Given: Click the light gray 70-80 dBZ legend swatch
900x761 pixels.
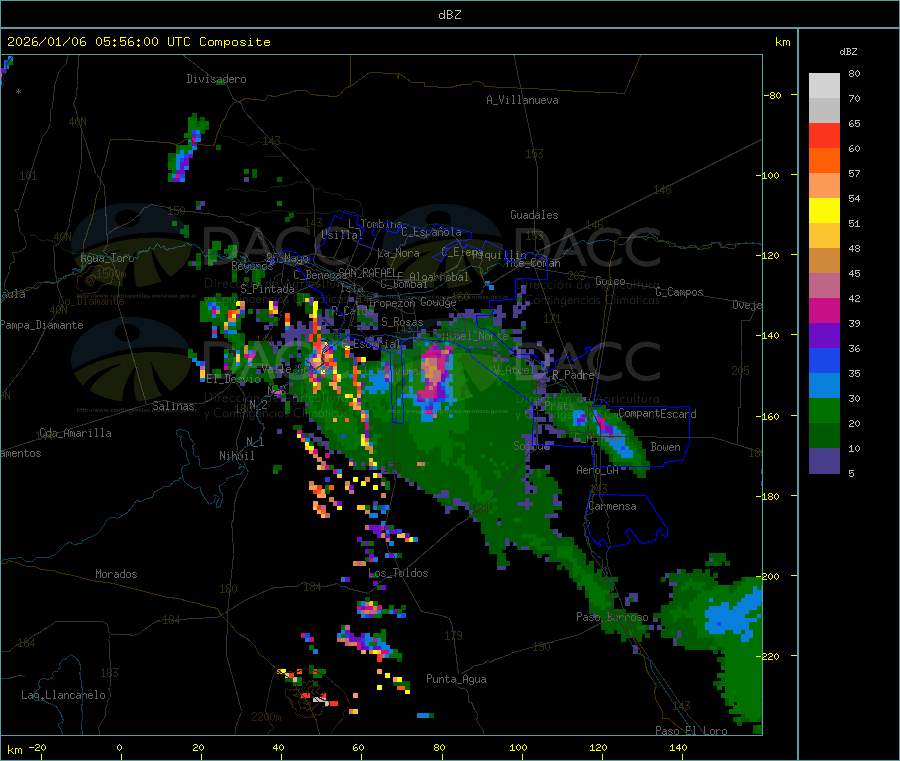Looking at the screenshot, I should coord(824,86).
